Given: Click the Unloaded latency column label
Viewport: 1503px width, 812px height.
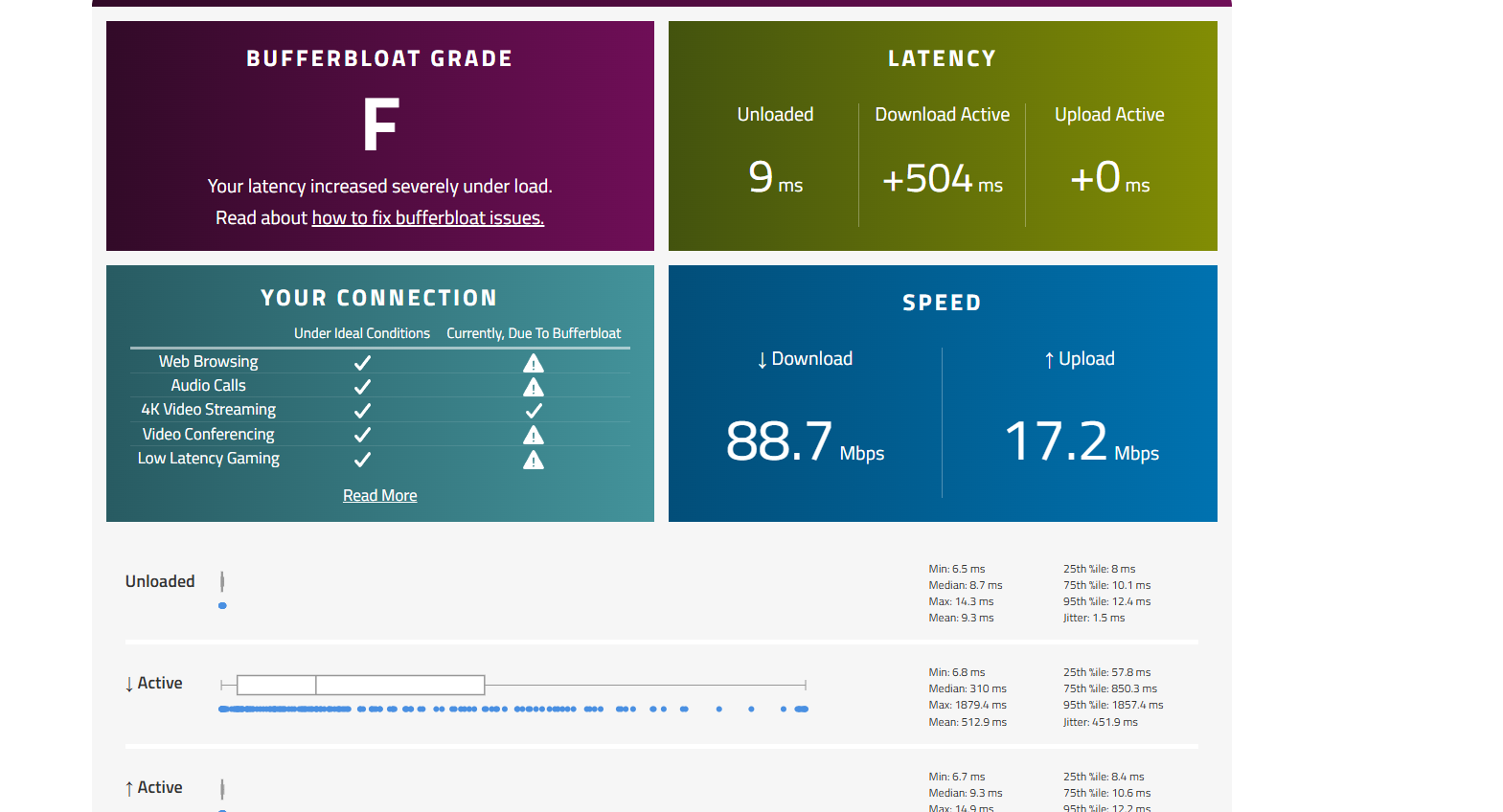Looking at the screenshot, I should pos(775,114).
